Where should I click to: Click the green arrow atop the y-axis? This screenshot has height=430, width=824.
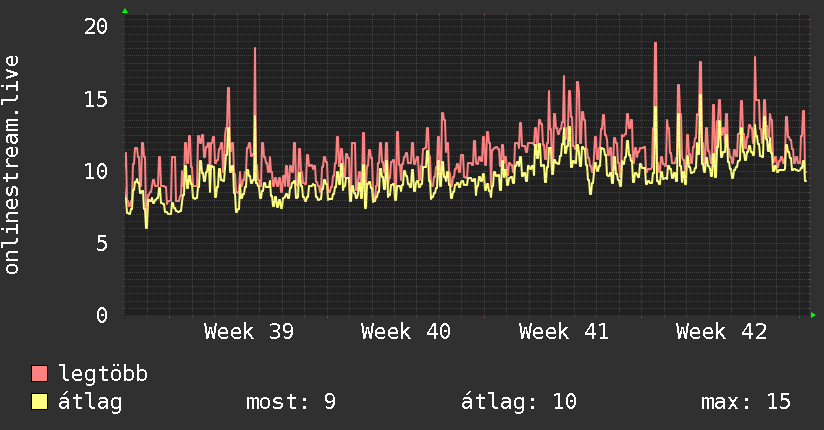pos(125,11)
